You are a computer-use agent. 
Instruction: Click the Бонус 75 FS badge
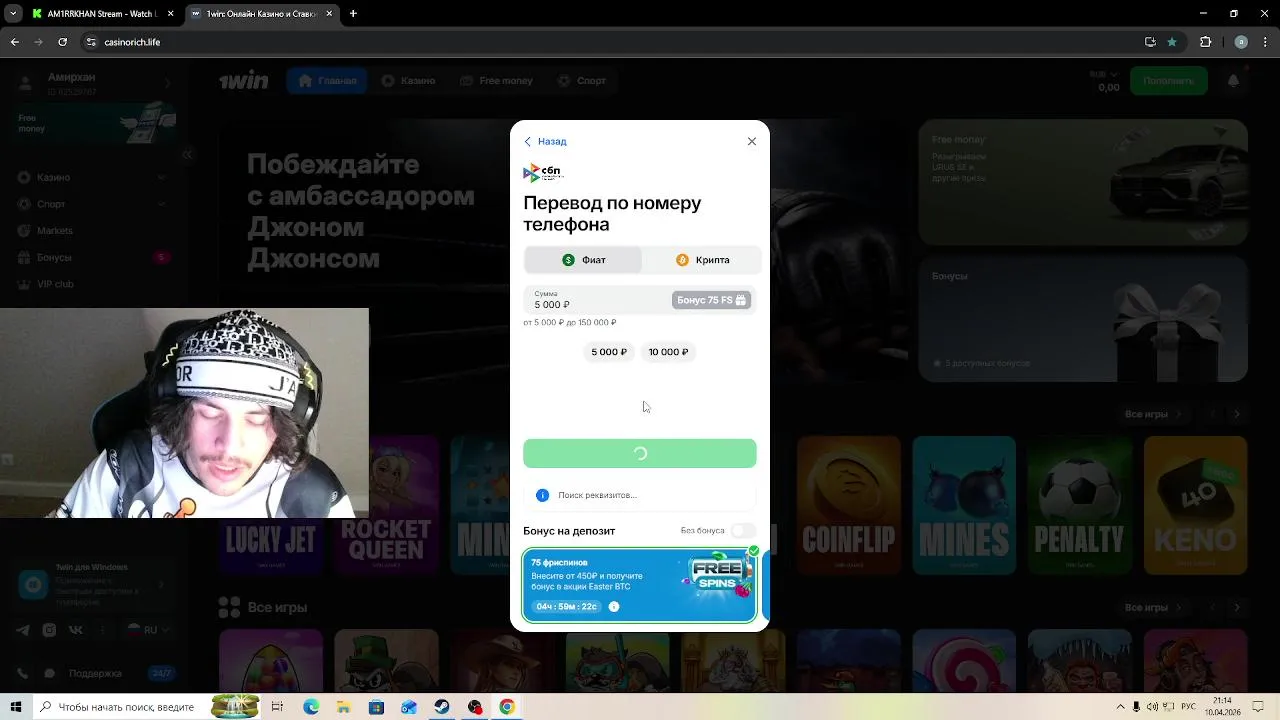[712, 300]
